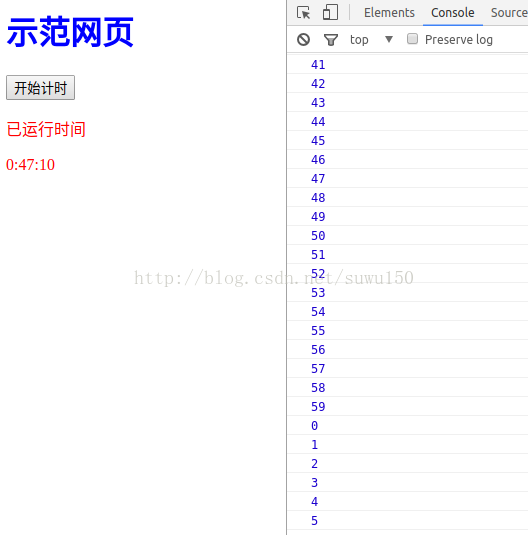This screenshot has width=528, height=535.
Task: Open the console filter funnel icon
Action: click(x=330, y=40)
